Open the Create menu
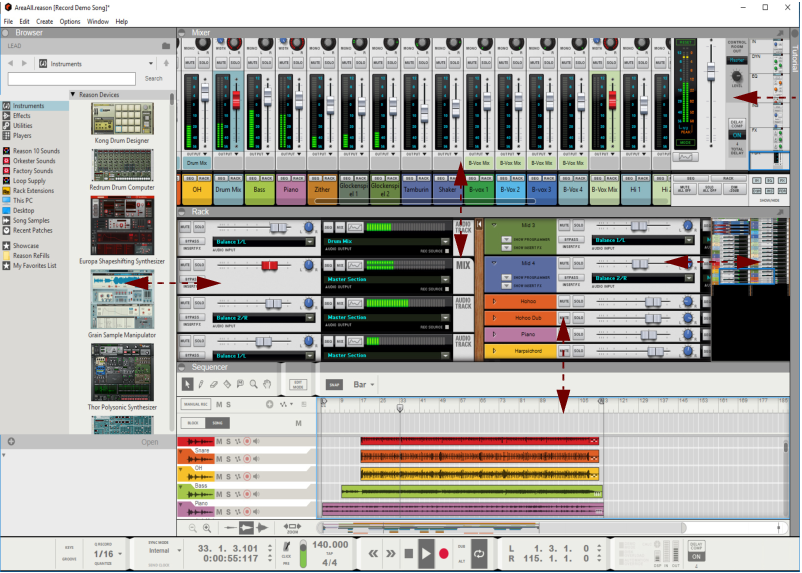The image size is (802, 573). [x=45, y=21]
